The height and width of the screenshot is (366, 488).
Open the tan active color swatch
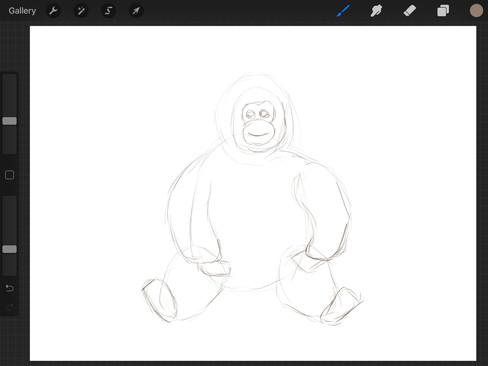(x=476, y=11)
